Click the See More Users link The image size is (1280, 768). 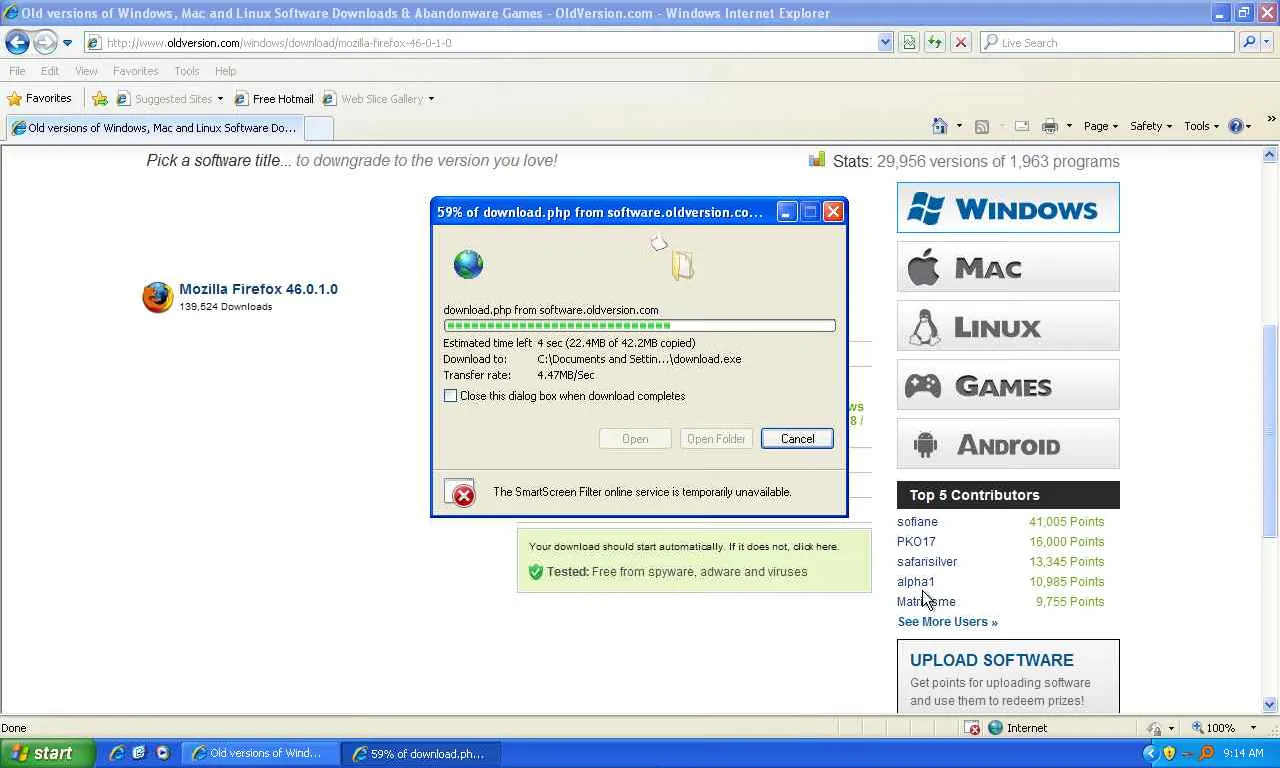click(x=948, y=622)
